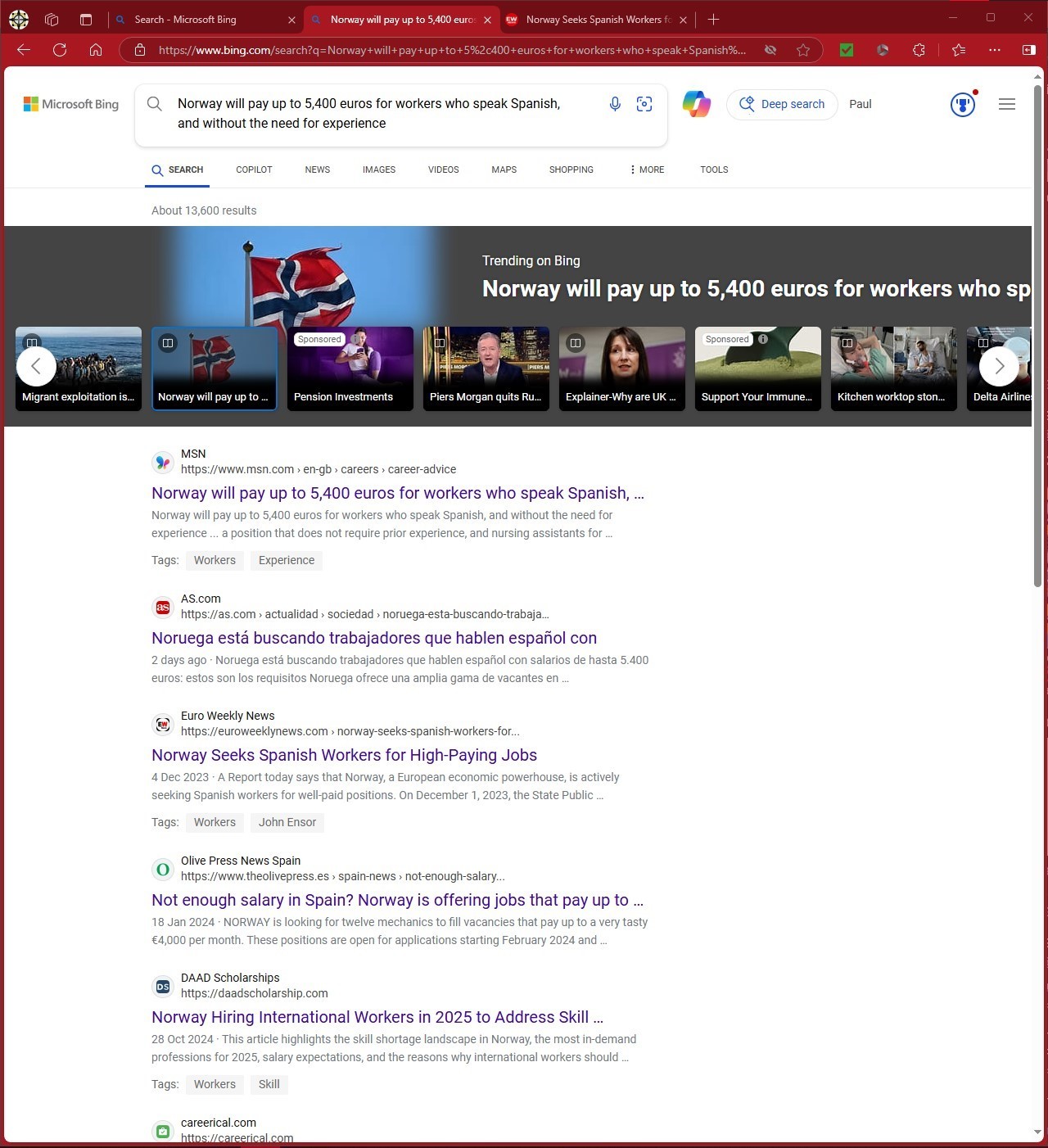1048x1148 pixels.
Task: Open the Paul account link
Action: pos(860,104)
